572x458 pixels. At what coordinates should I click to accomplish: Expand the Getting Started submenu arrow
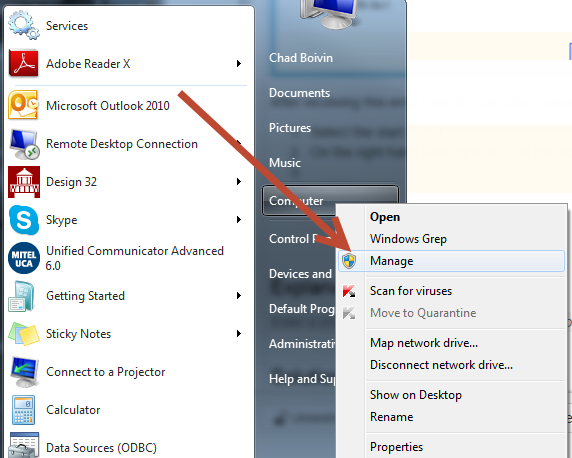click(239, 295)
